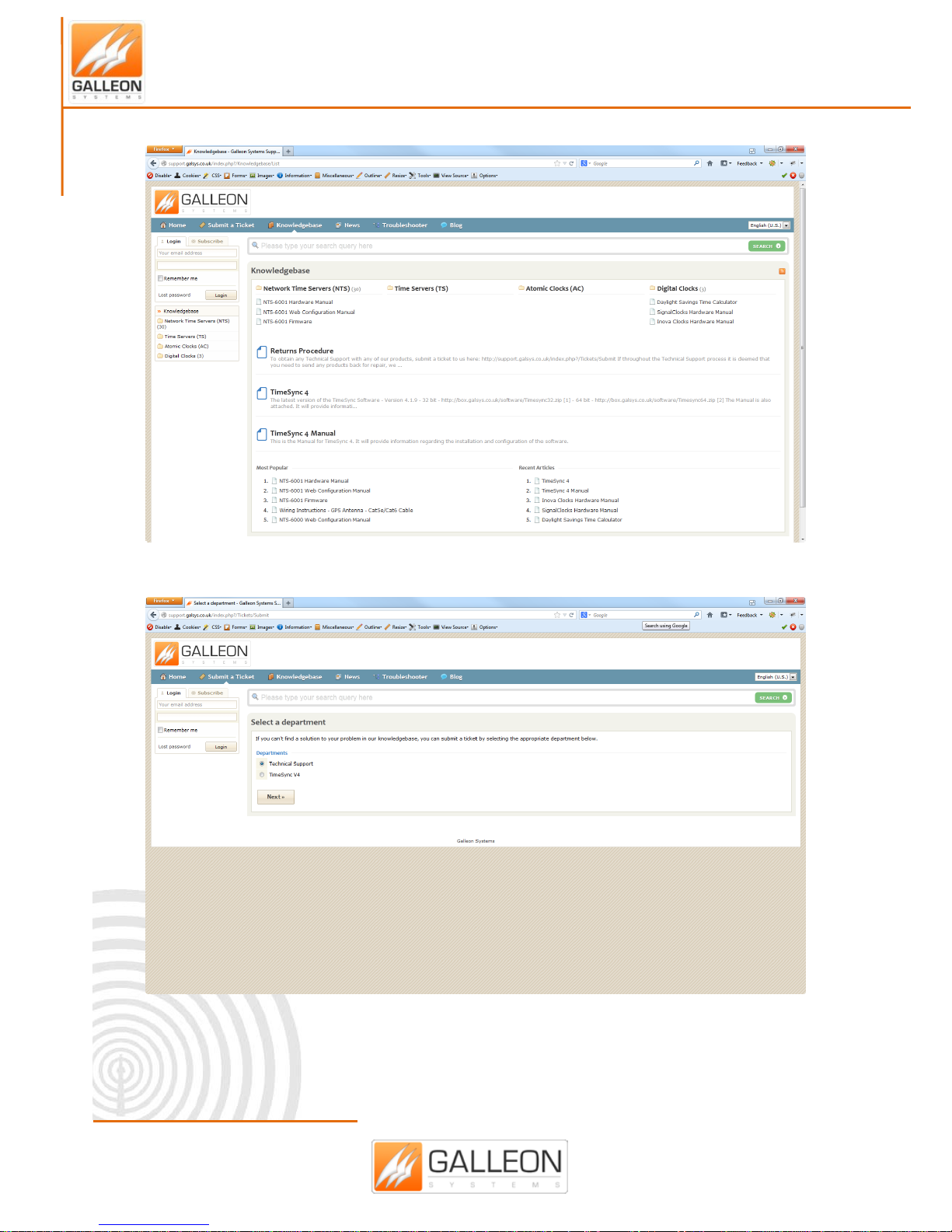Click browser toolbar home icon in Select a department window
Screen dimensions: 952x1232
click(x=710, y=615)
